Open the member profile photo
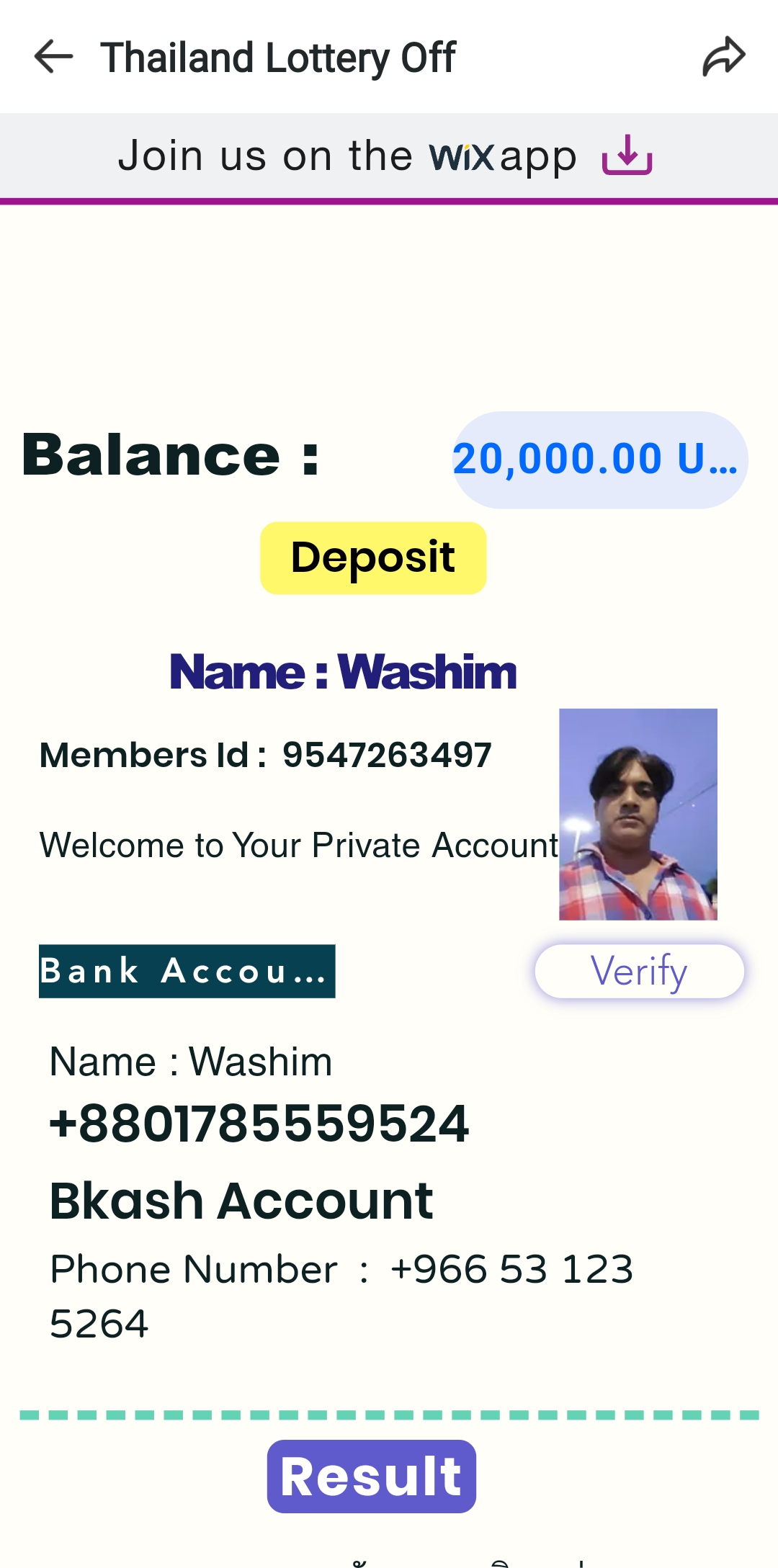778x1568 pixels. point(638,815)
